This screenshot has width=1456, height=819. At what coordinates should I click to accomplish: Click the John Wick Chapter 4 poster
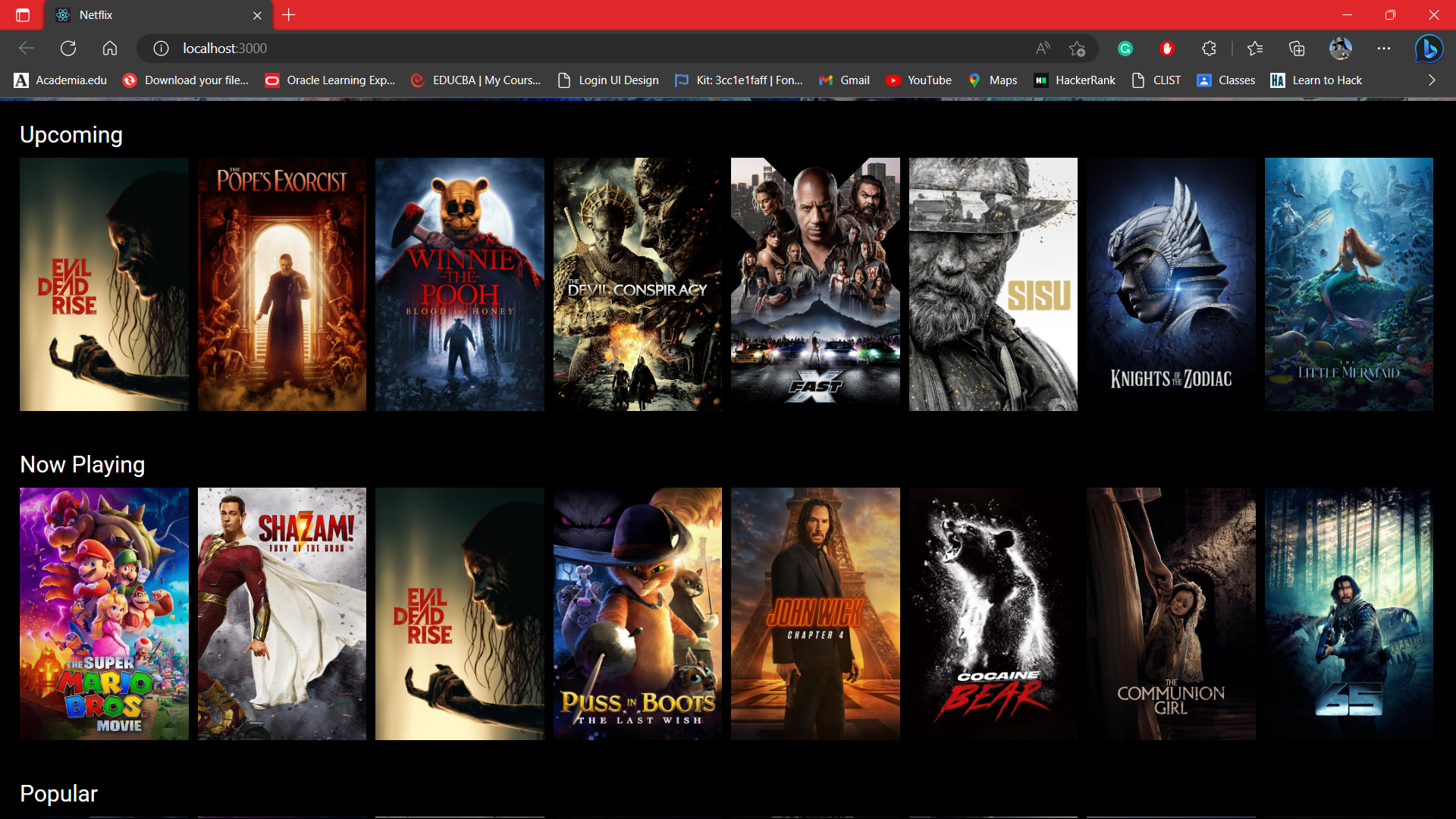815,614
